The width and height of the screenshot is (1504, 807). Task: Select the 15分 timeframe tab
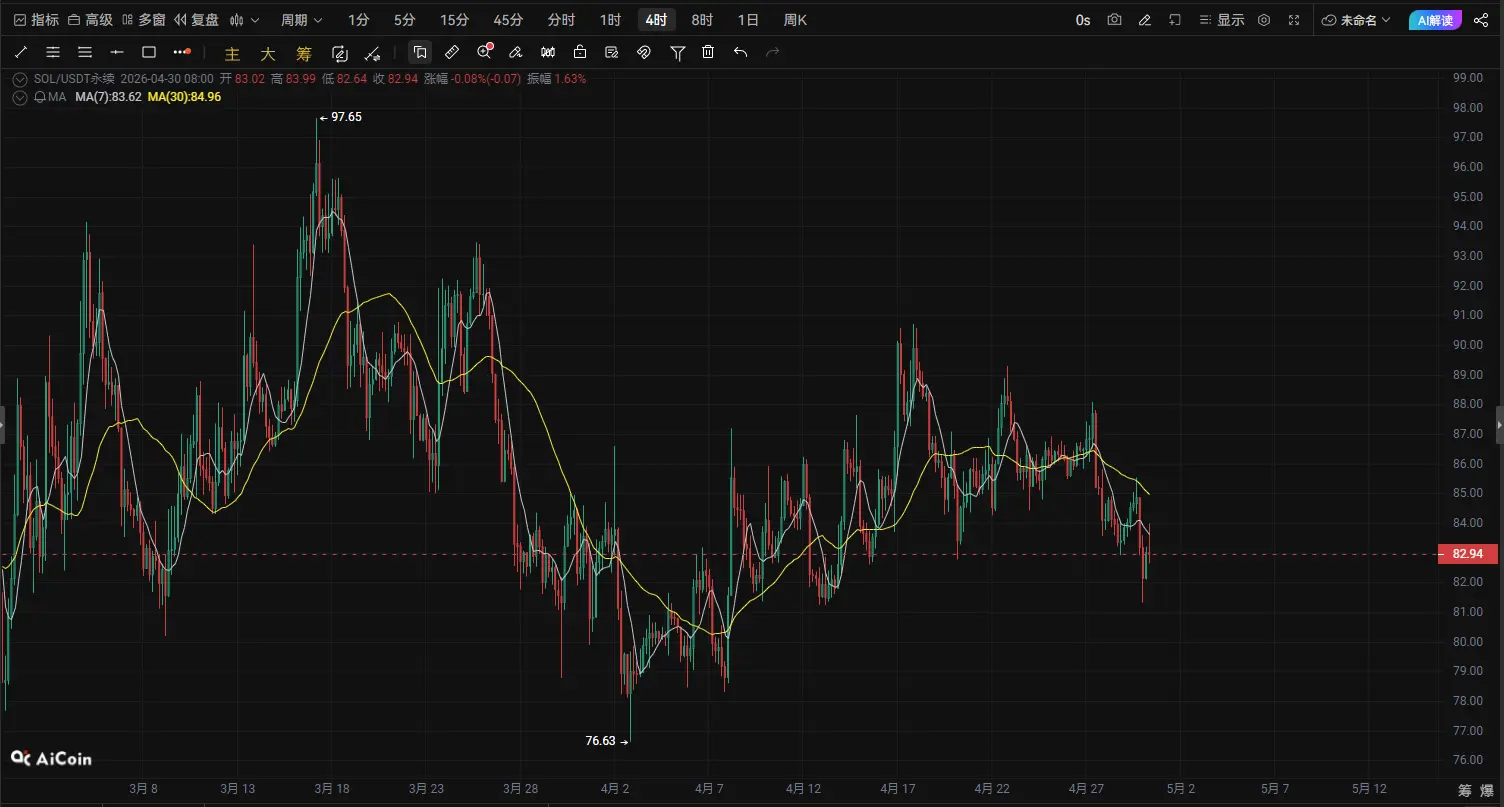coord(454,20)
